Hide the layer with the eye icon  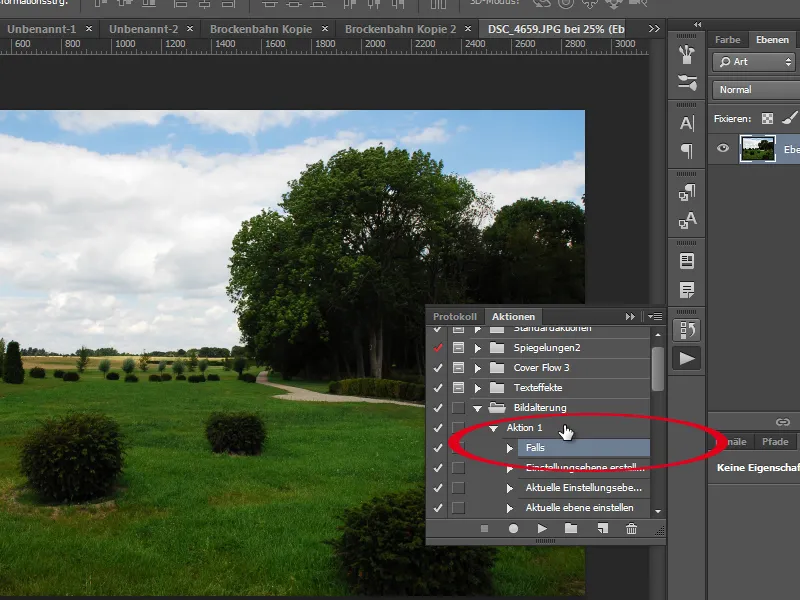pyautogui.click(x=722, y=148)
